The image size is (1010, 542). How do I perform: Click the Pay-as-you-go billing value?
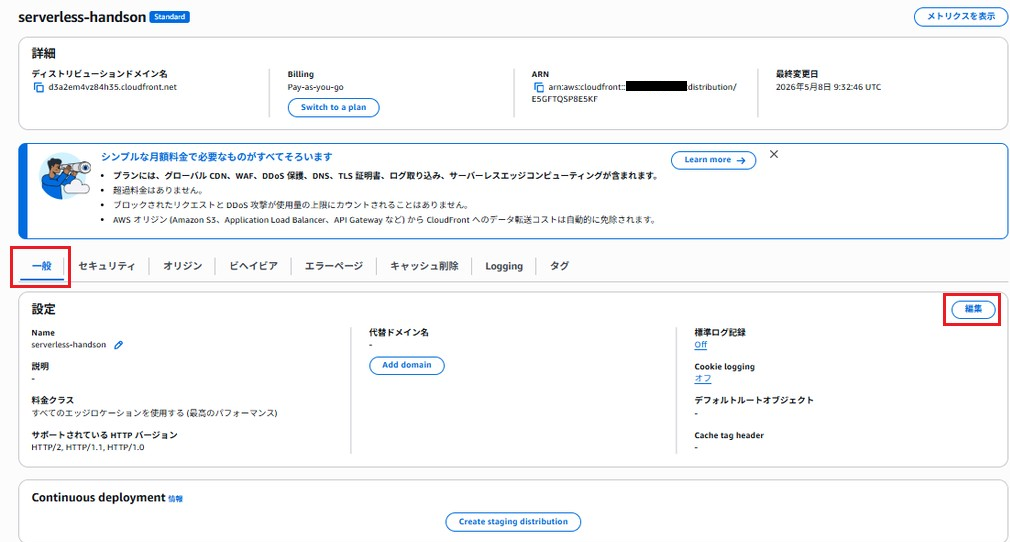(315, 87)
